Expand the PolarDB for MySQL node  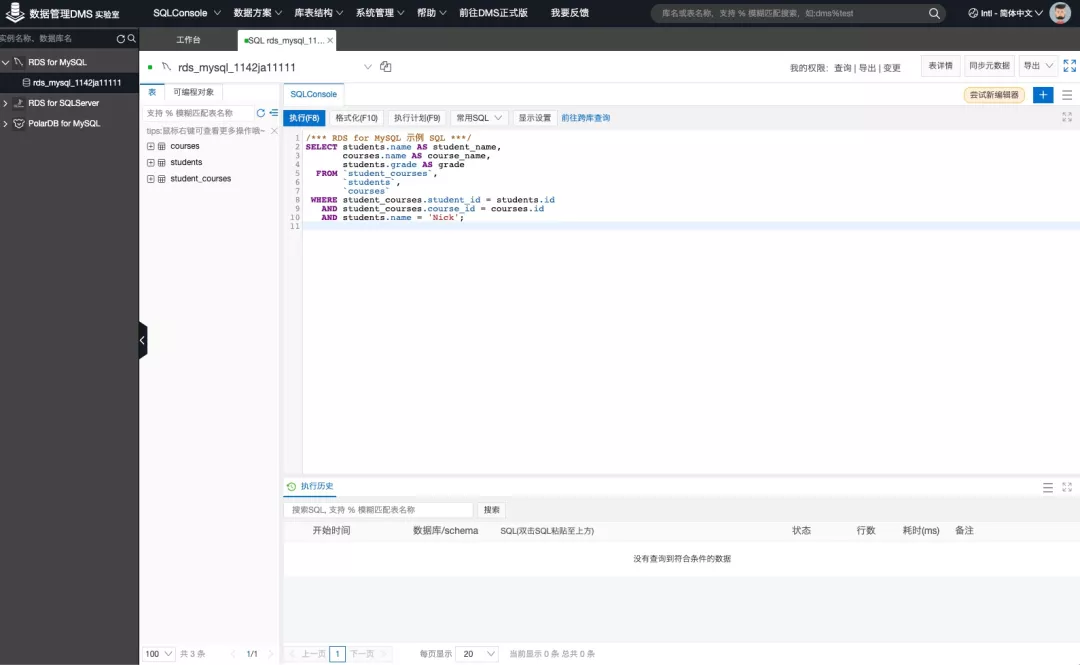pyautogui.click(x=6, y=124)
